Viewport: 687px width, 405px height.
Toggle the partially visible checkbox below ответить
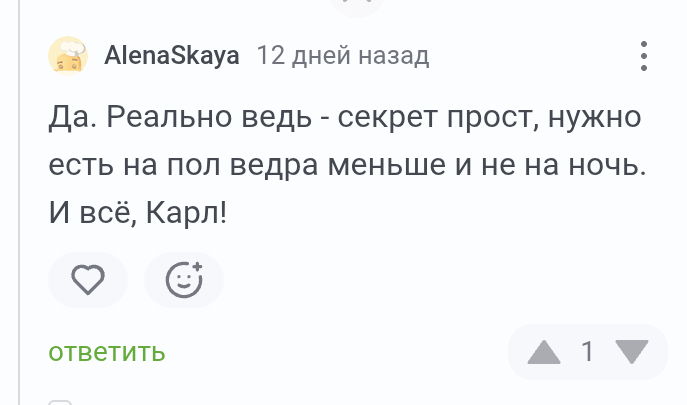click(61, 401)
